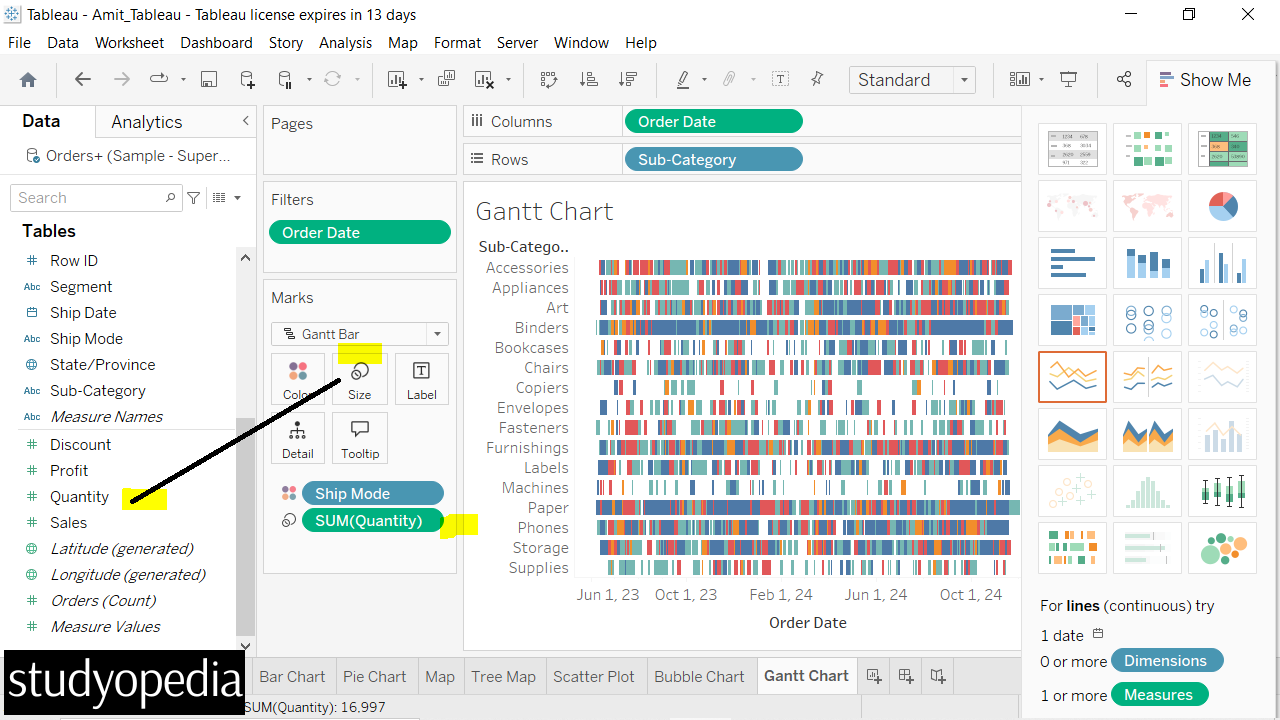Collapse the Data pane with the arrow
This screenshot has height=720, width=1280.
(x=246, y=121)
